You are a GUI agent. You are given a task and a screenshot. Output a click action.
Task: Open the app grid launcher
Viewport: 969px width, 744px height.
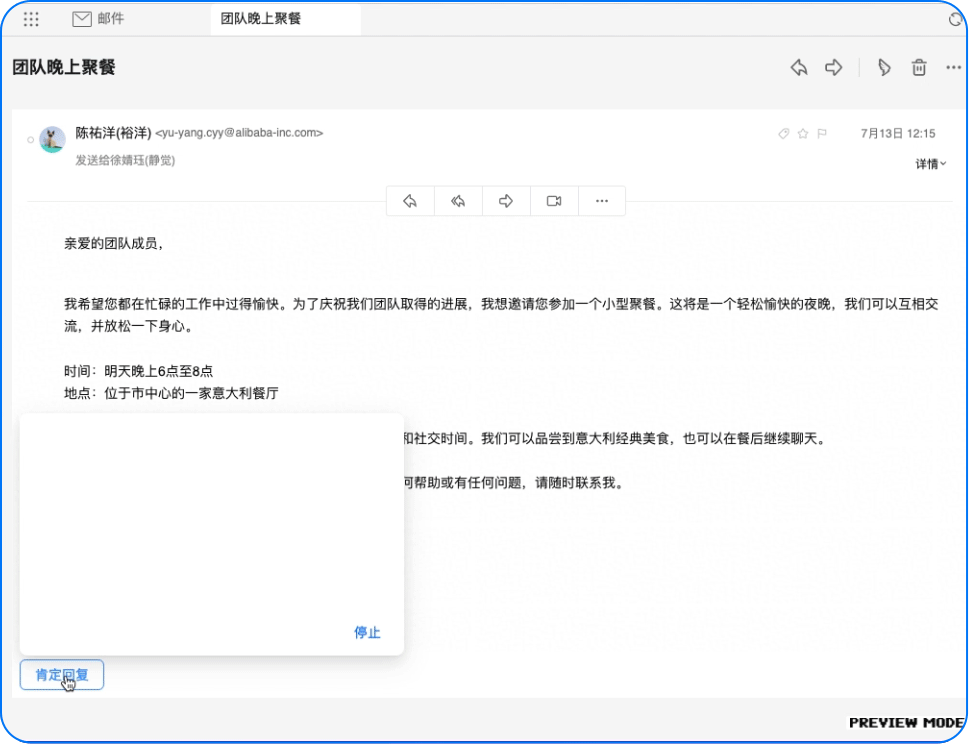coord(31,19)
